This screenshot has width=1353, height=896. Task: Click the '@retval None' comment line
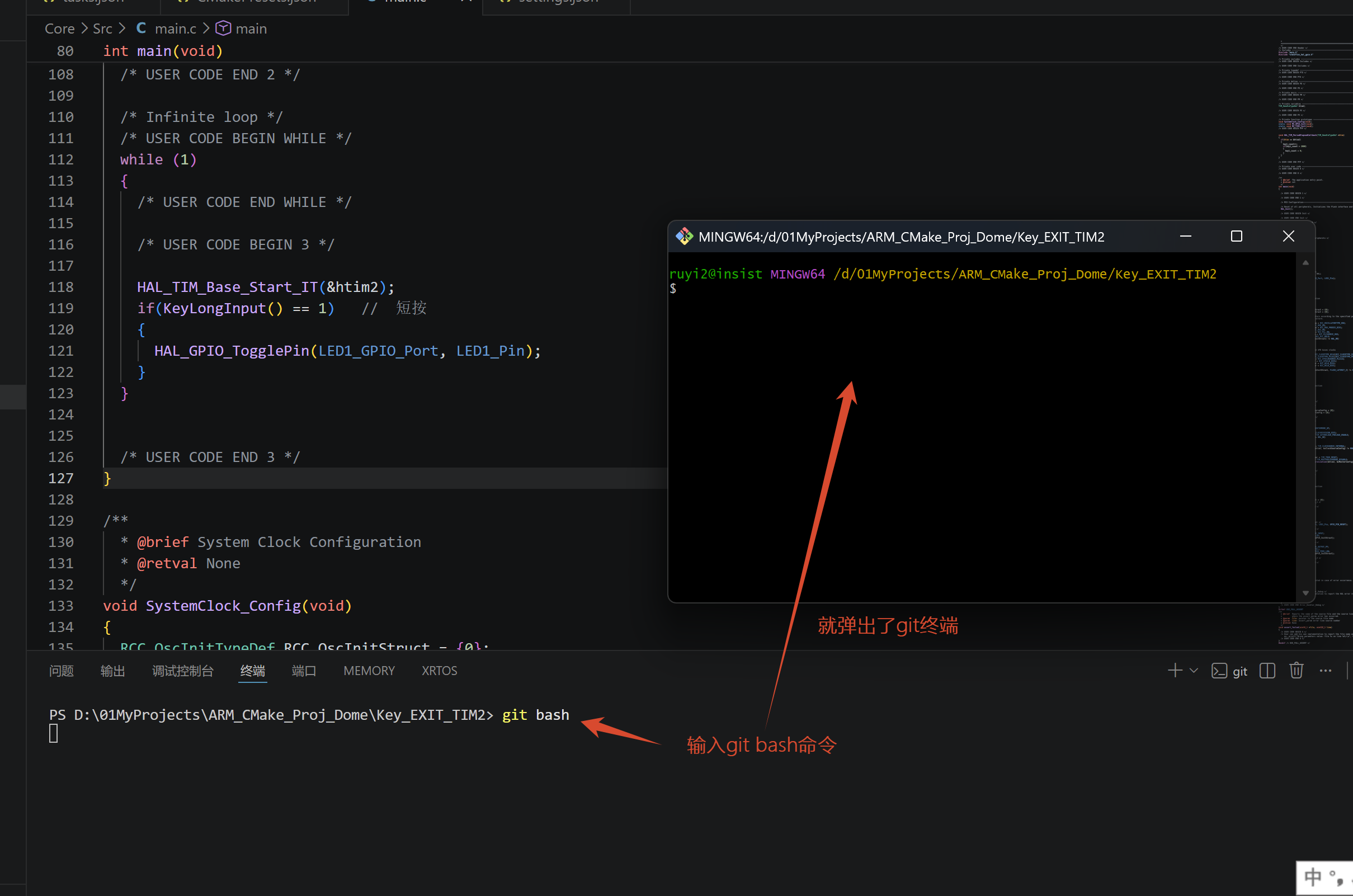click(188, 563)
